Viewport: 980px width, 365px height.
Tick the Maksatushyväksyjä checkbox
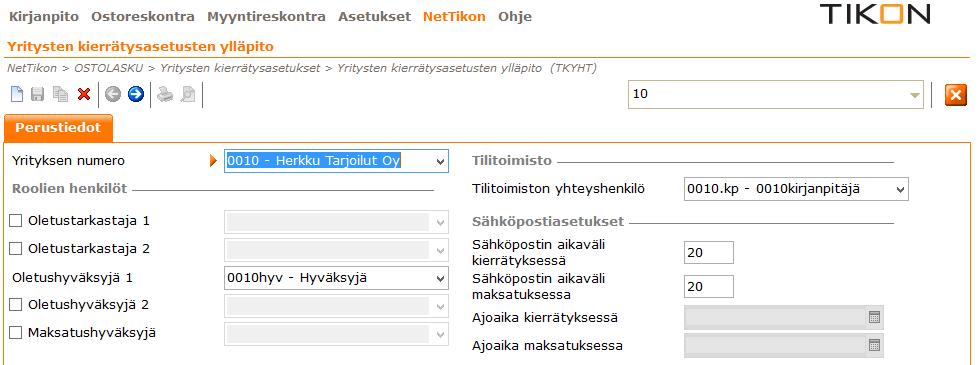coord(16,333)
